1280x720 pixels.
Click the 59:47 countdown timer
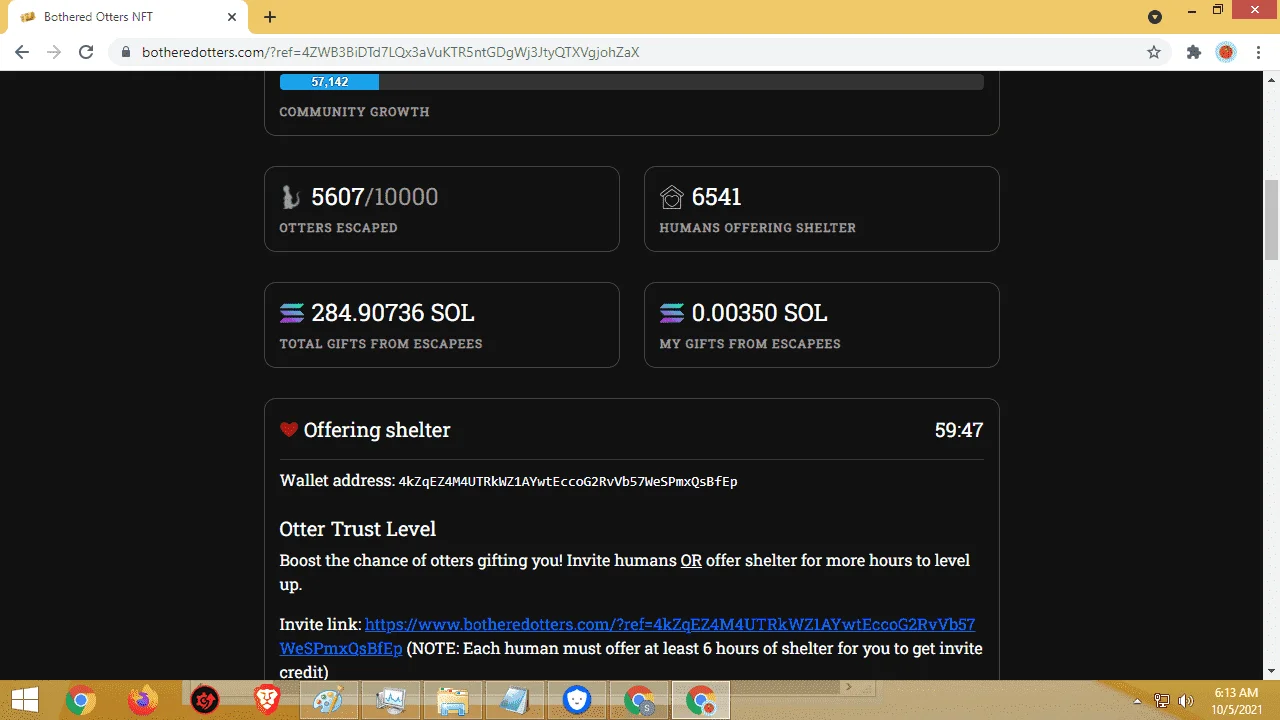pyautogui.click(x=959, y=430)
